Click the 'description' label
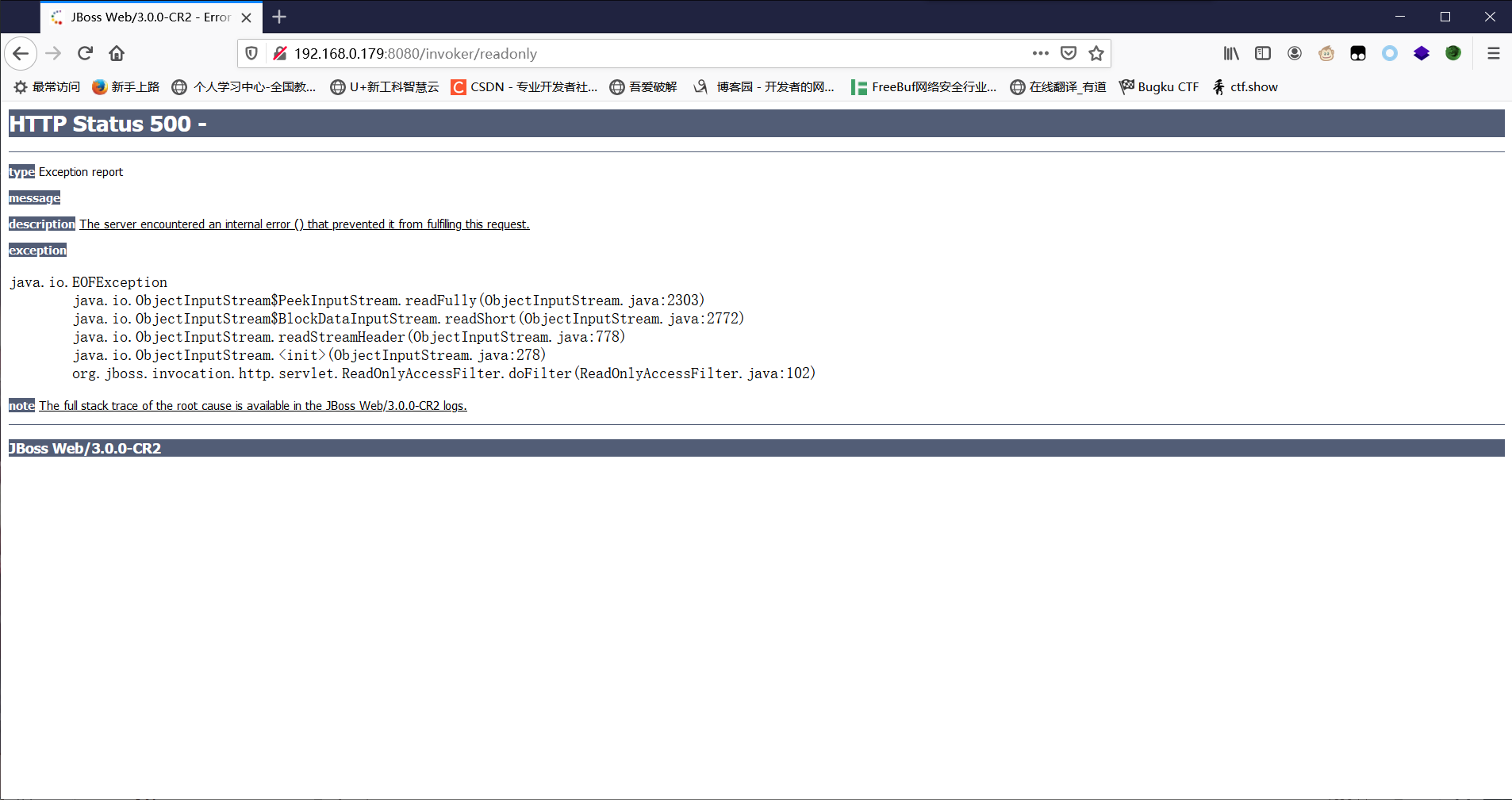 [42, 224]
